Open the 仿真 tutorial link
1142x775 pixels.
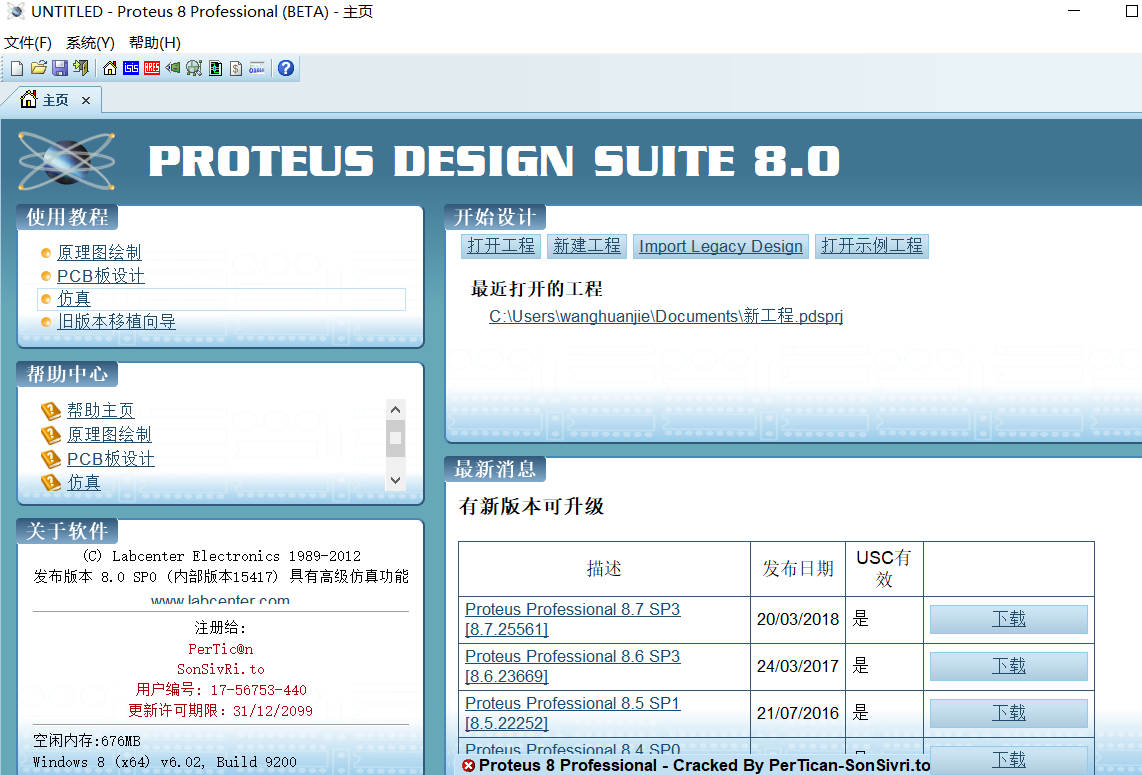pos(74,299)
